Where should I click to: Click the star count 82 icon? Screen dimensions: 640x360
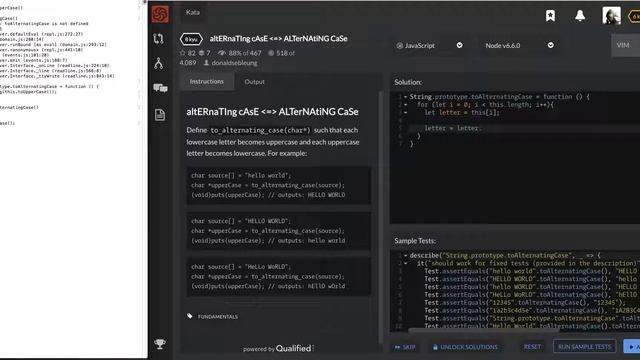[x=182, y=53]
